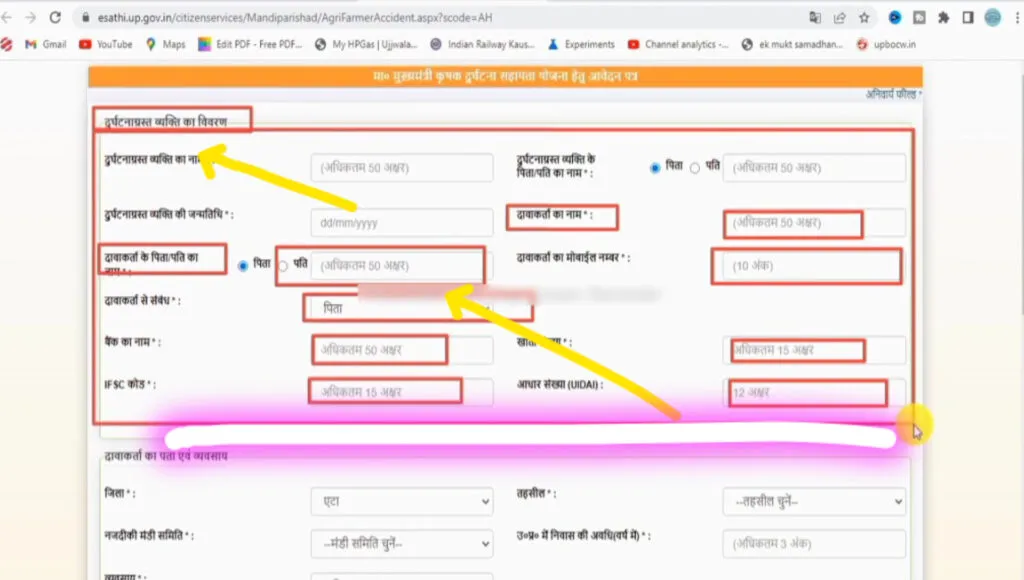Expand the मंडी समिति चुनें dropdown
The height and width of the screenshot is (580, 1024).
pyautogui.click(x=401, y=544)
